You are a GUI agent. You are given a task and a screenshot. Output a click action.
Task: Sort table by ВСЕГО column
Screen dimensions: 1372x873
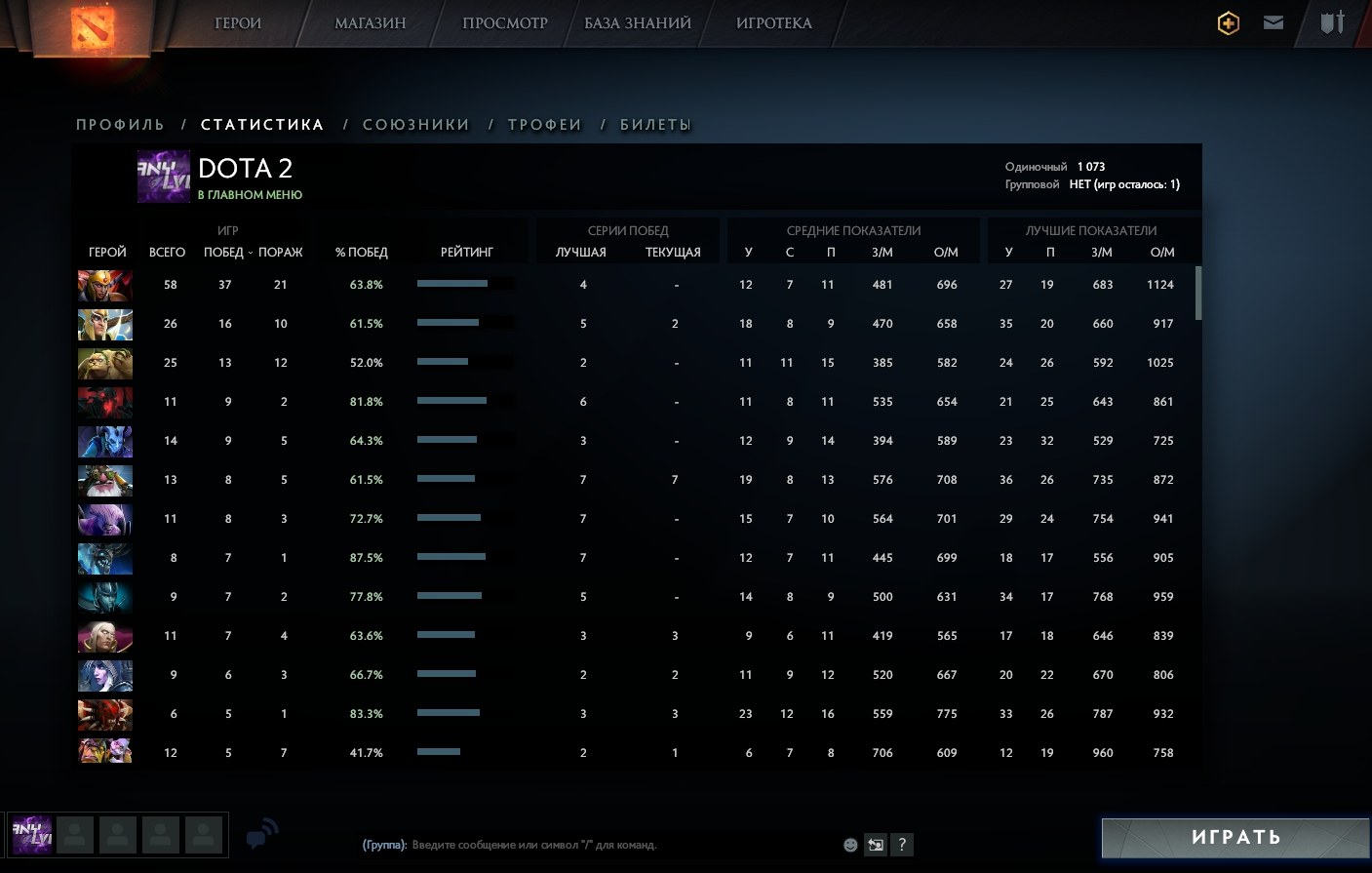(x=167, y=252)
